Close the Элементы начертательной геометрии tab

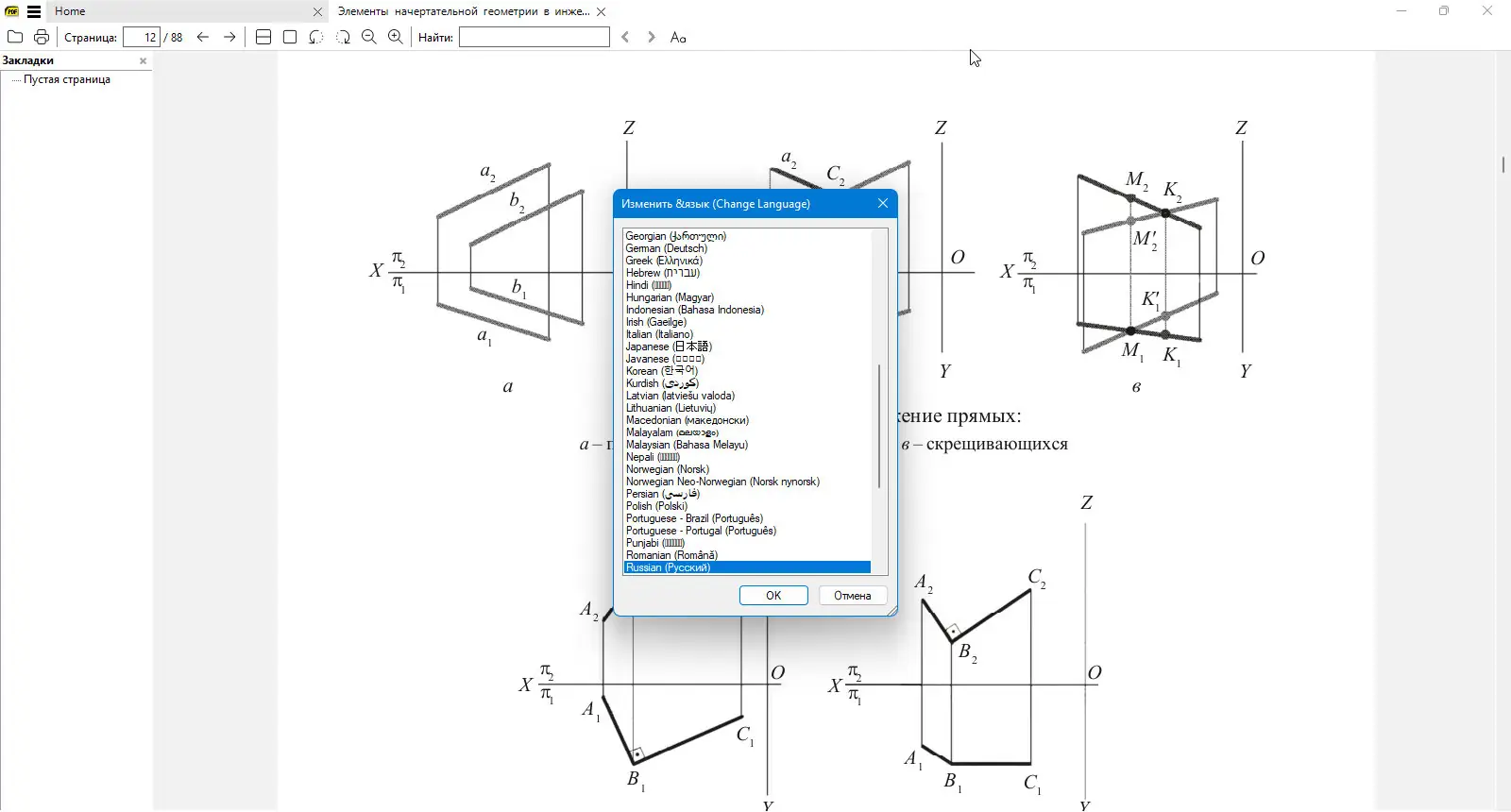pyautogui.click(x=602, y=11)
